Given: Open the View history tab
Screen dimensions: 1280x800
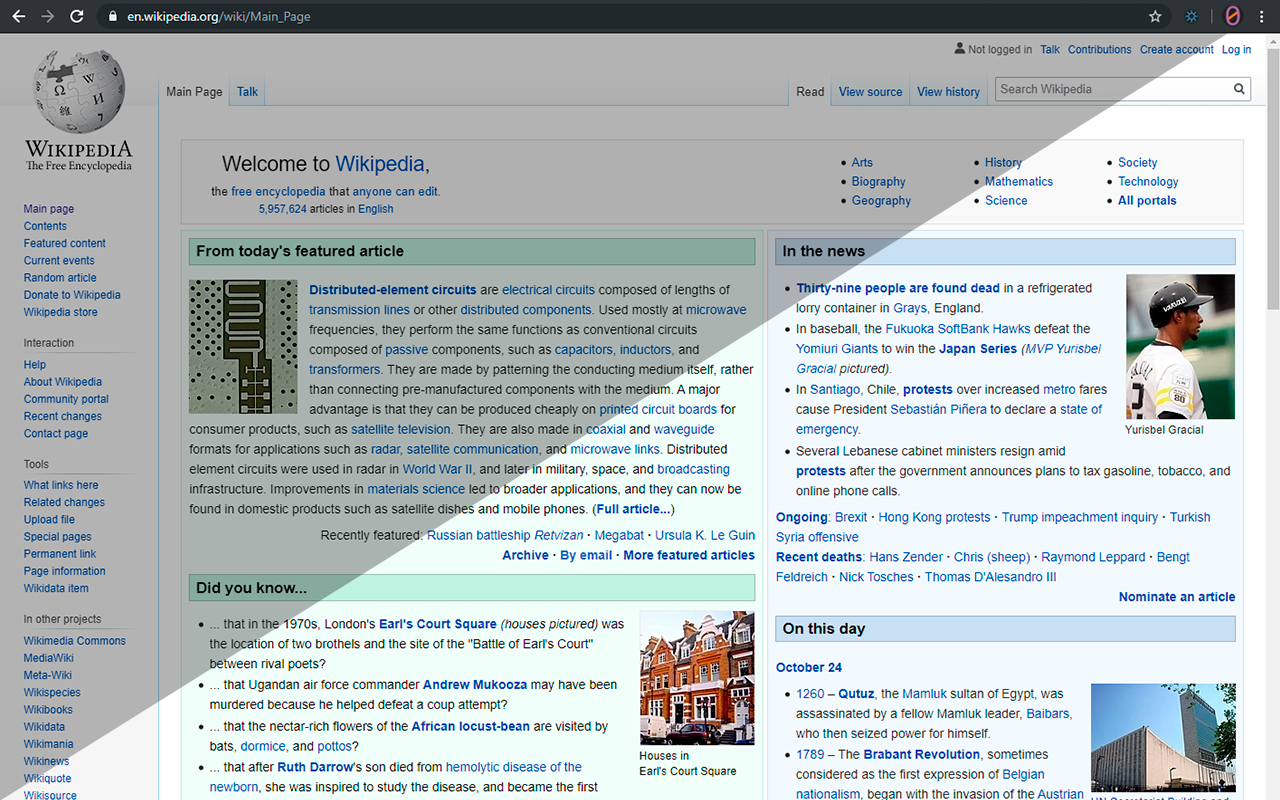Looking at the screenshot, I should pyautogui.click(x=948, y=92).
